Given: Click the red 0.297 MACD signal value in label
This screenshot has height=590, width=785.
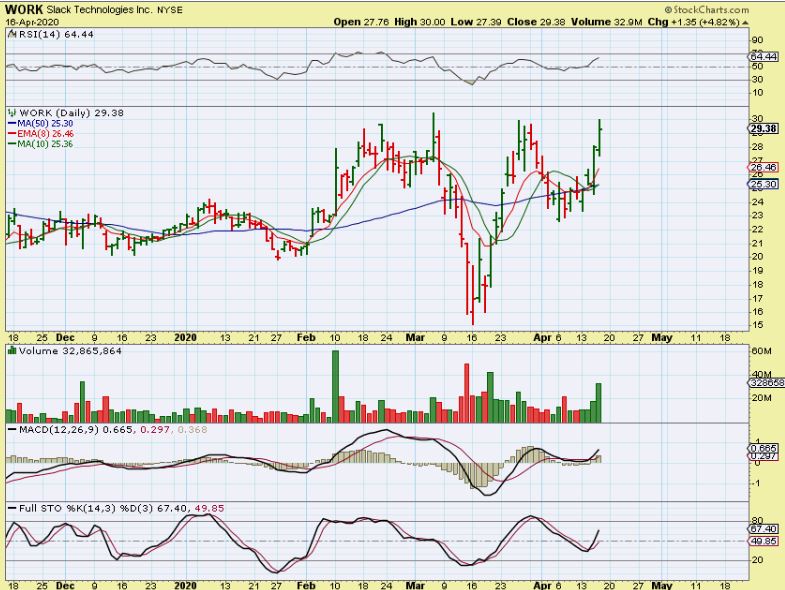Looking at the screenshot, I should point(156,430).
